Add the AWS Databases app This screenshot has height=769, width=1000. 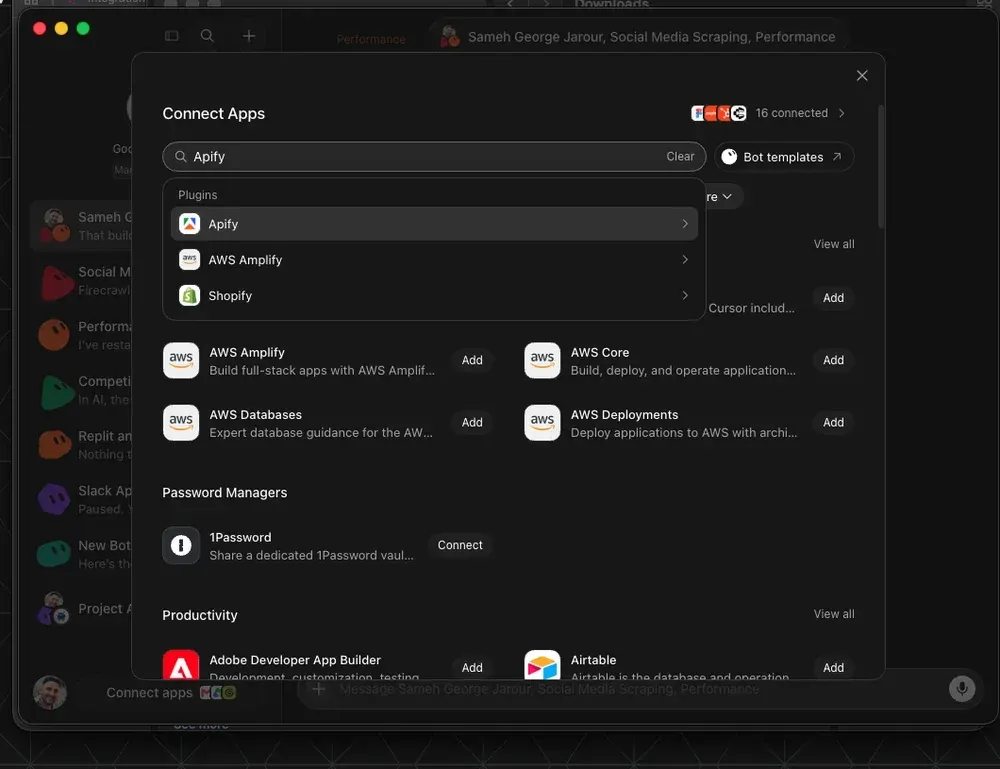click(x=472, y=422)
